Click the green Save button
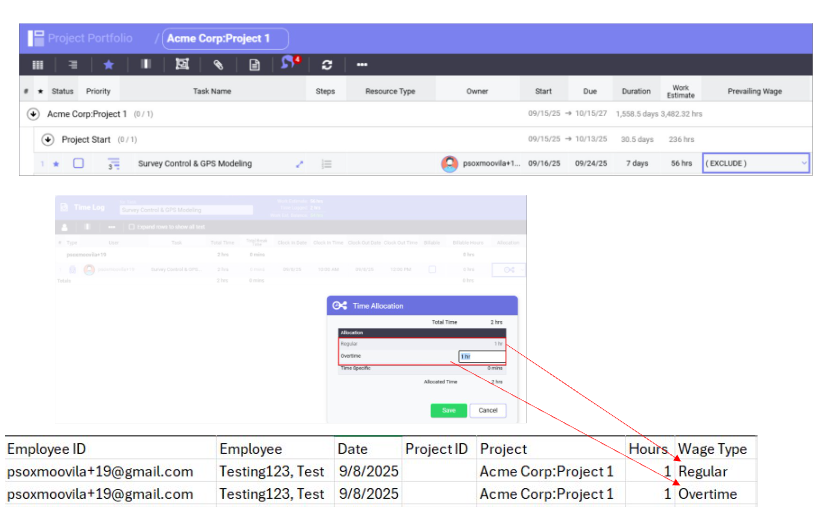 449,410
